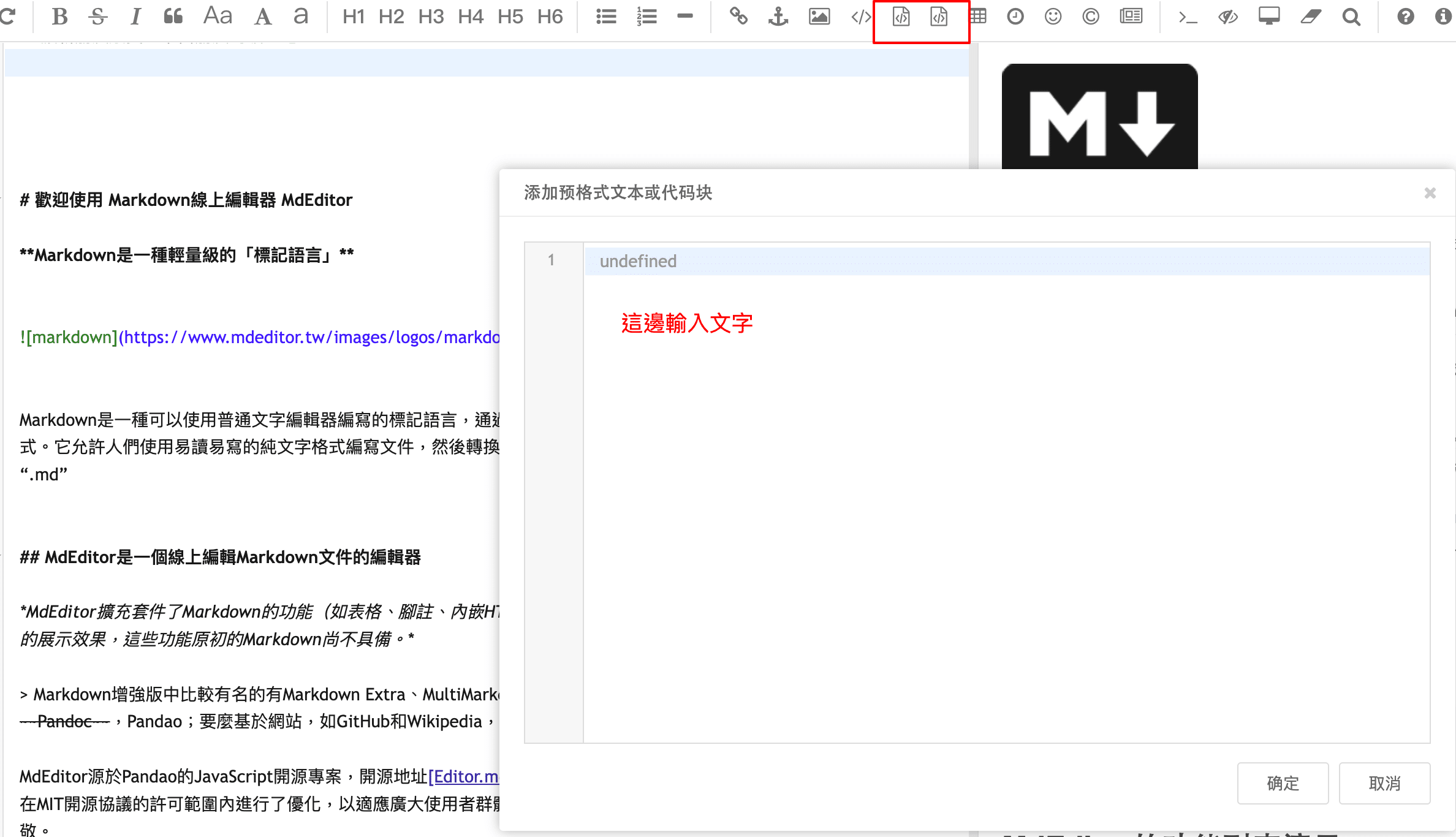The image size is (1456, 837).
Task: Insert a hyperlink
Action: pyautogui.click(x=738, y=17)
